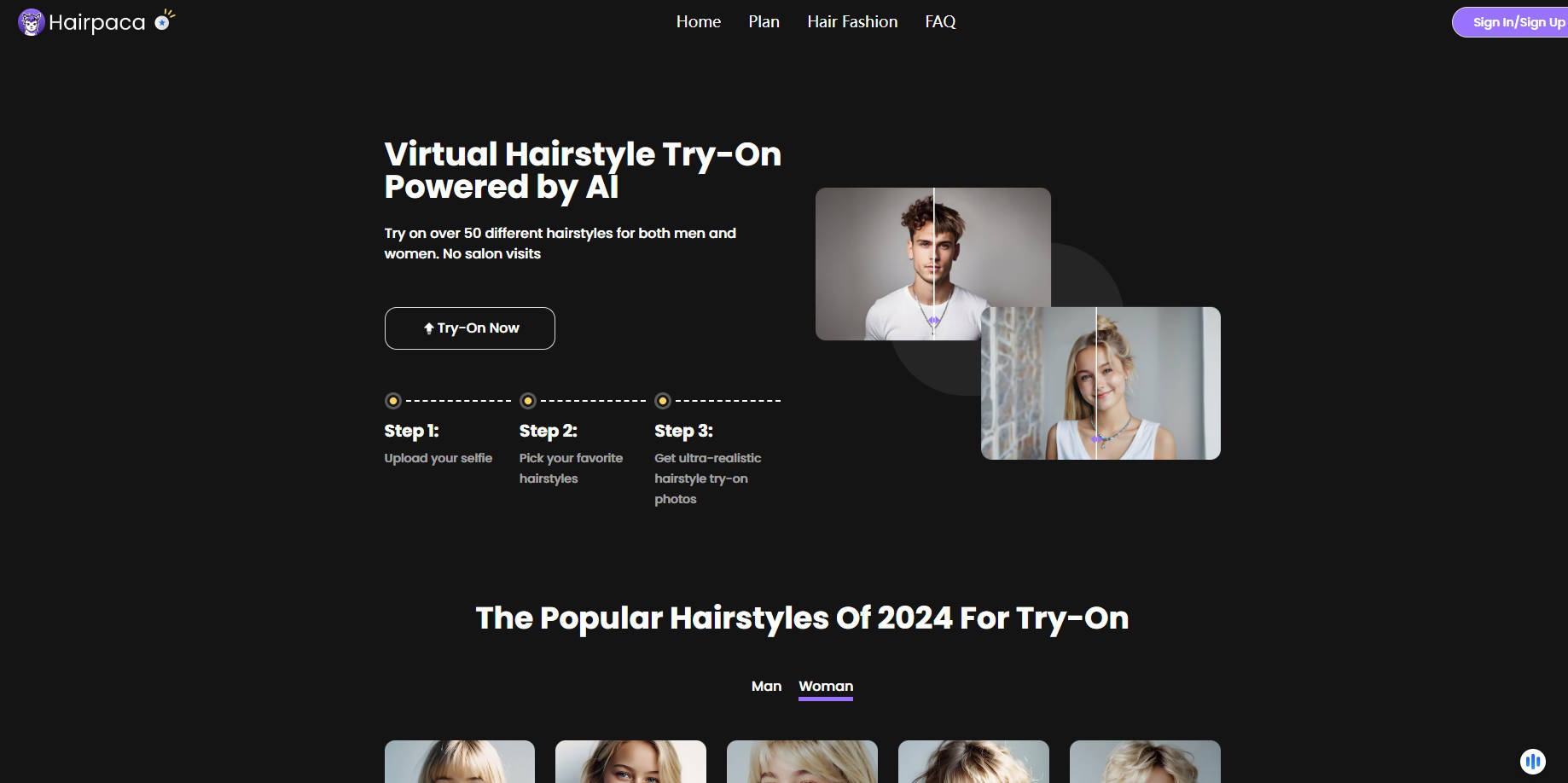
Task: Select the Step 3 indicator dot
Action: click(664, 400)
